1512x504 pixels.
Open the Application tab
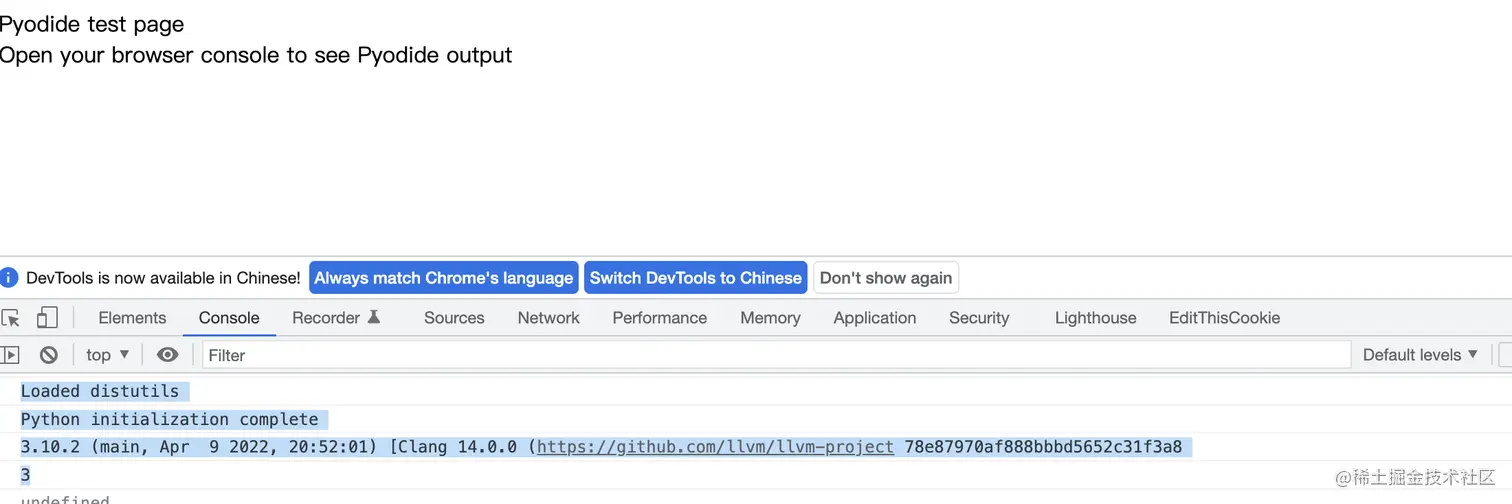(x=875, y=318)
